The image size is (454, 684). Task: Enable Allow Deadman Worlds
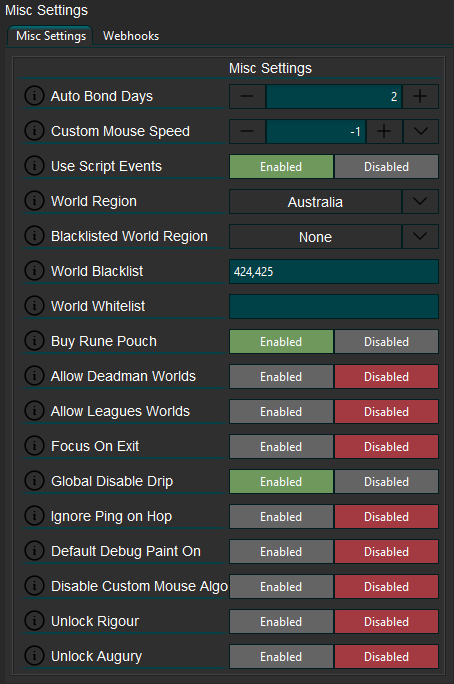pos(281,376)
